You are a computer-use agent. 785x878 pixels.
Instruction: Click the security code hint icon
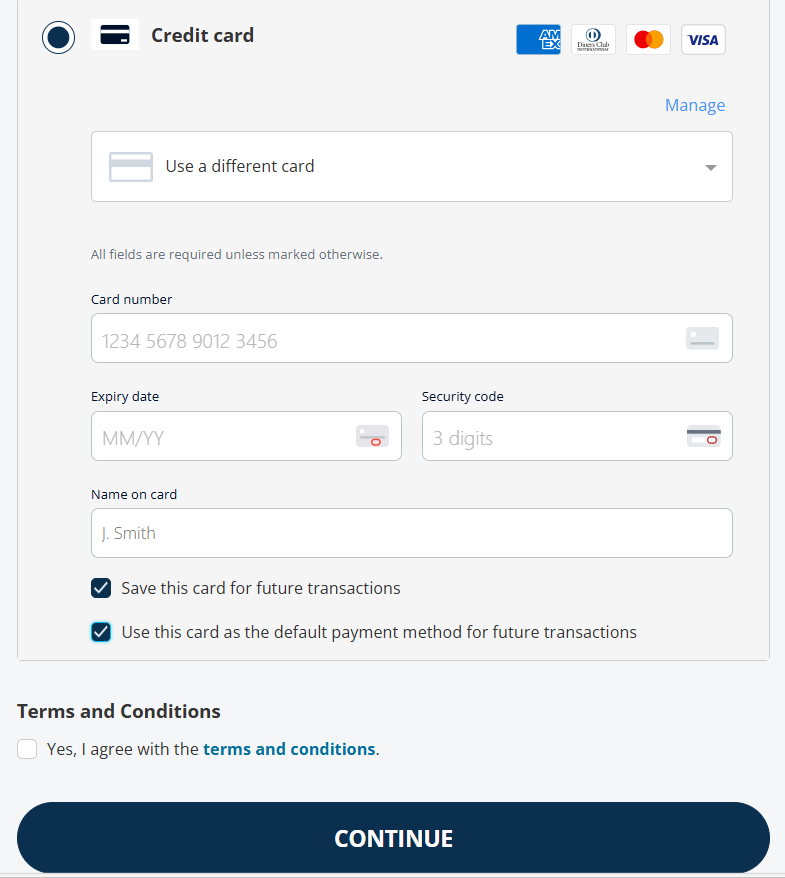click(x=703, y=436)
